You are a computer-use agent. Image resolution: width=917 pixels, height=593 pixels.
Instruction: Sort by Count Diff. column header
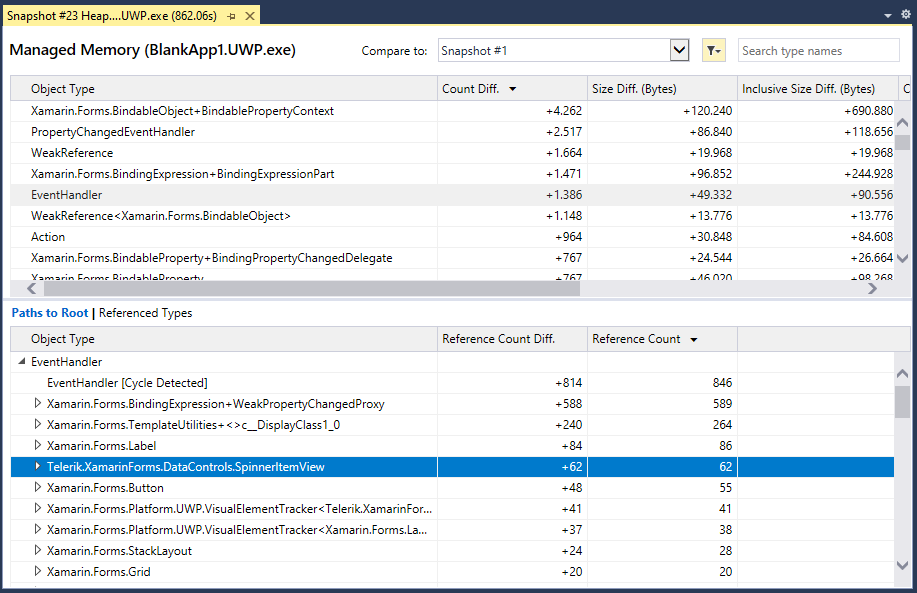(512, 89)
